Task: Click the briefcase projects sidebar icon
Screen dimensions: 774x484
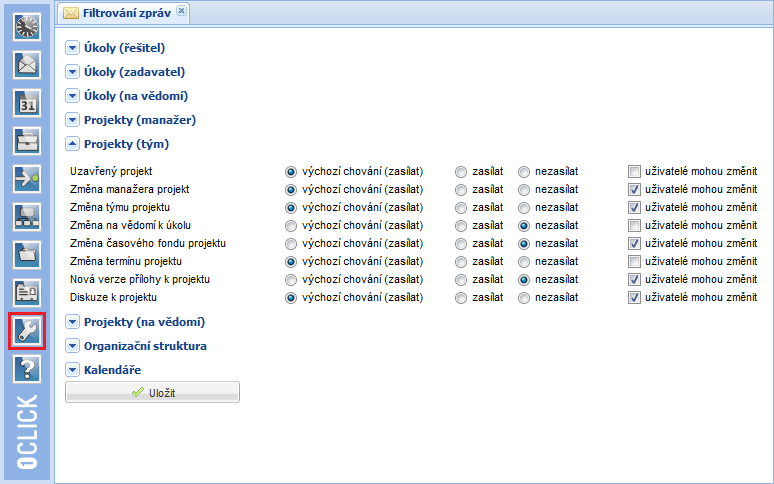Action: tap(26, 140)
